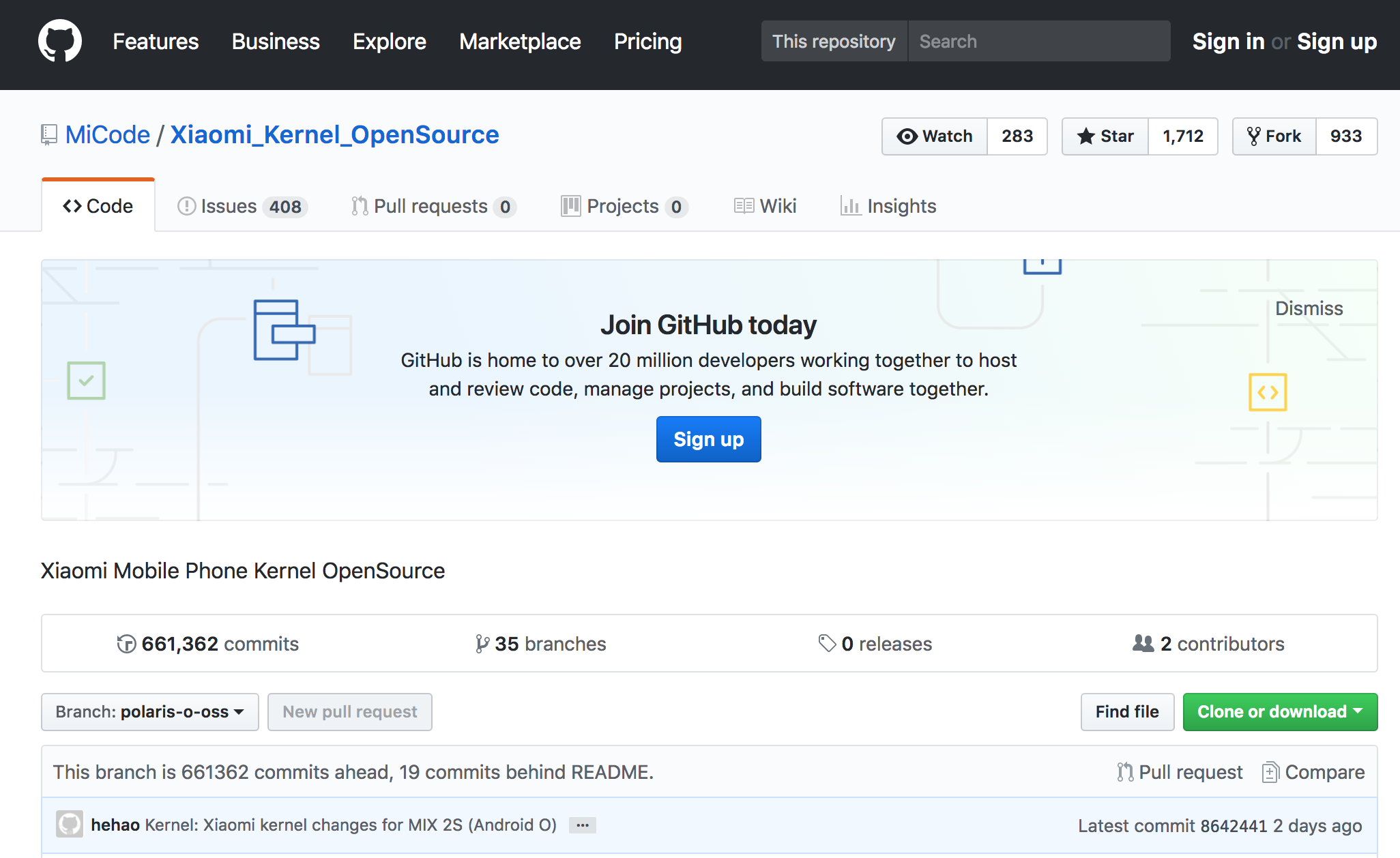Open the Explore menu item
This screenshot has height=858, width=1400.
pyautogui.click(x=390, y=42)
